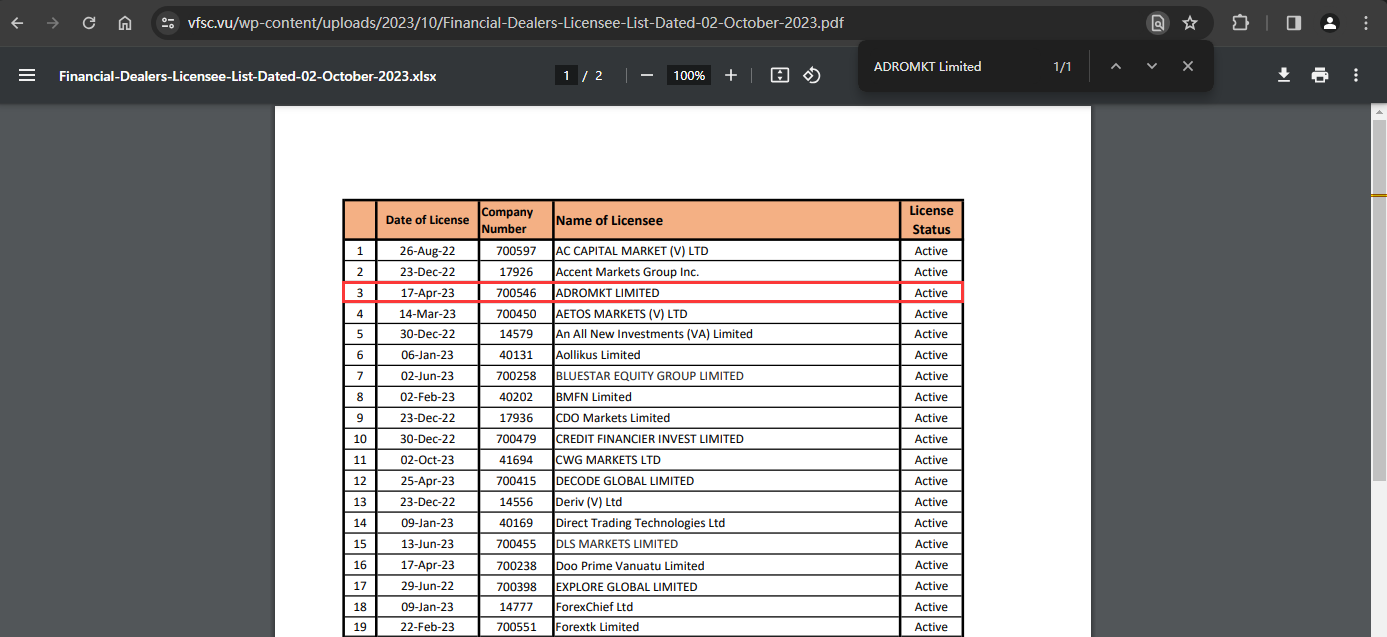Viewport: 1387px width, 637px height.
Task: Open the Chrome three-dot menu
Action: click(1364, 23)
